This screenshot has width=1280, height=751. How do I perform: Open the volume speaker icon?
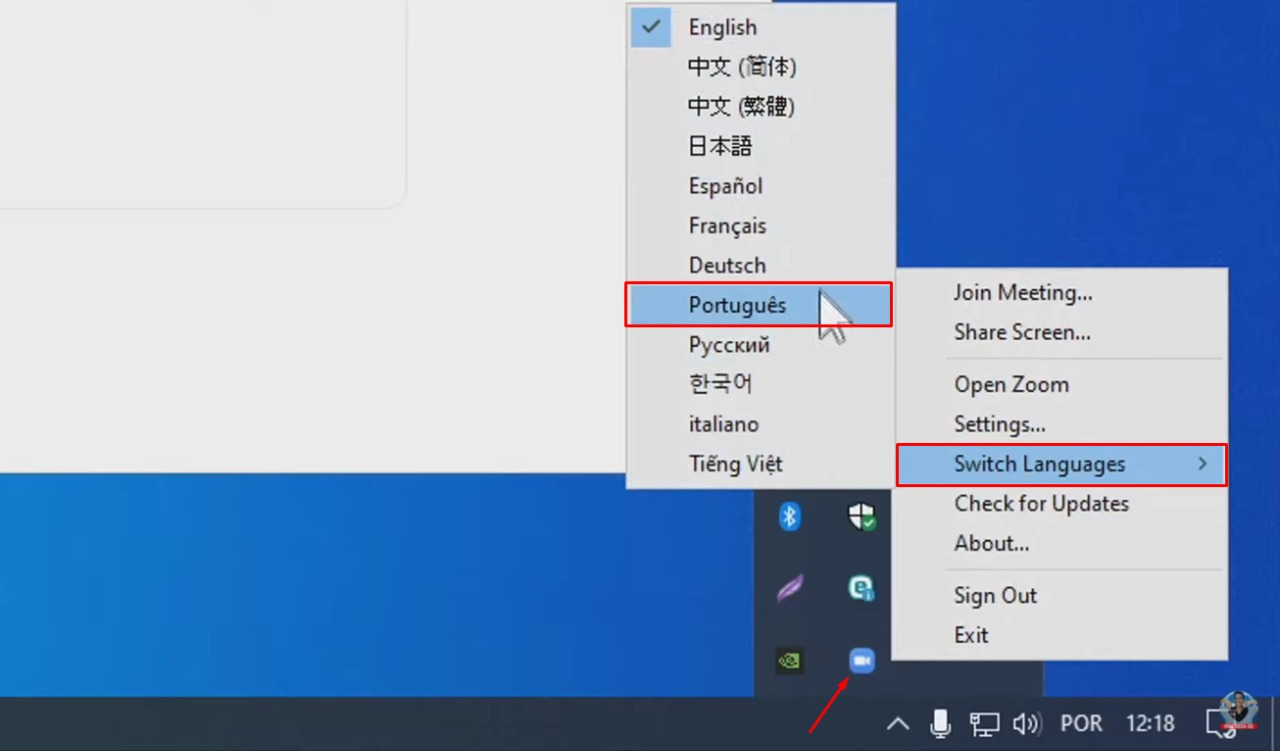coord(1026,723)
